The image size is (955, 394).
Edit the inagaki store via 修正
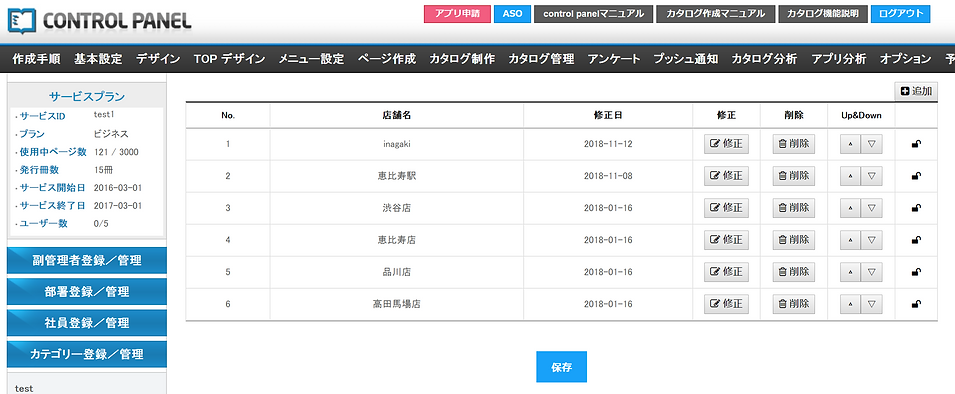point(726,144)
